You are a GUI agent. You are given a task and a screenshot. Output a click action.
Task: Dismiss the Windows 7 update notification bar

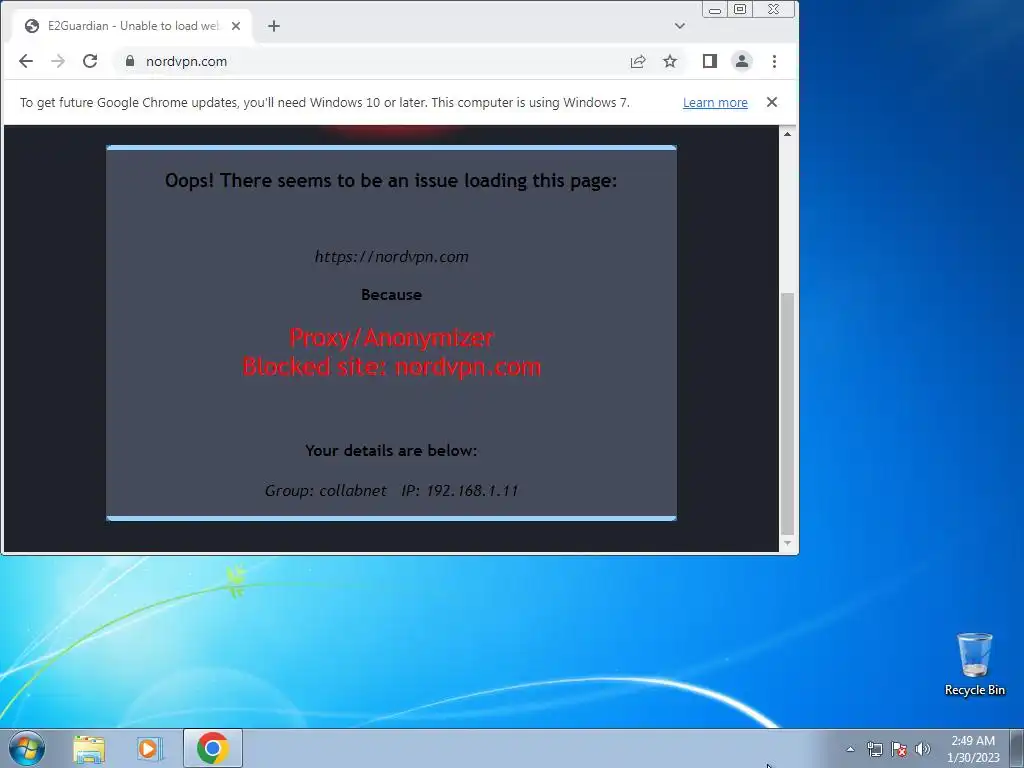pyautogui.click(x=772, y=102)
